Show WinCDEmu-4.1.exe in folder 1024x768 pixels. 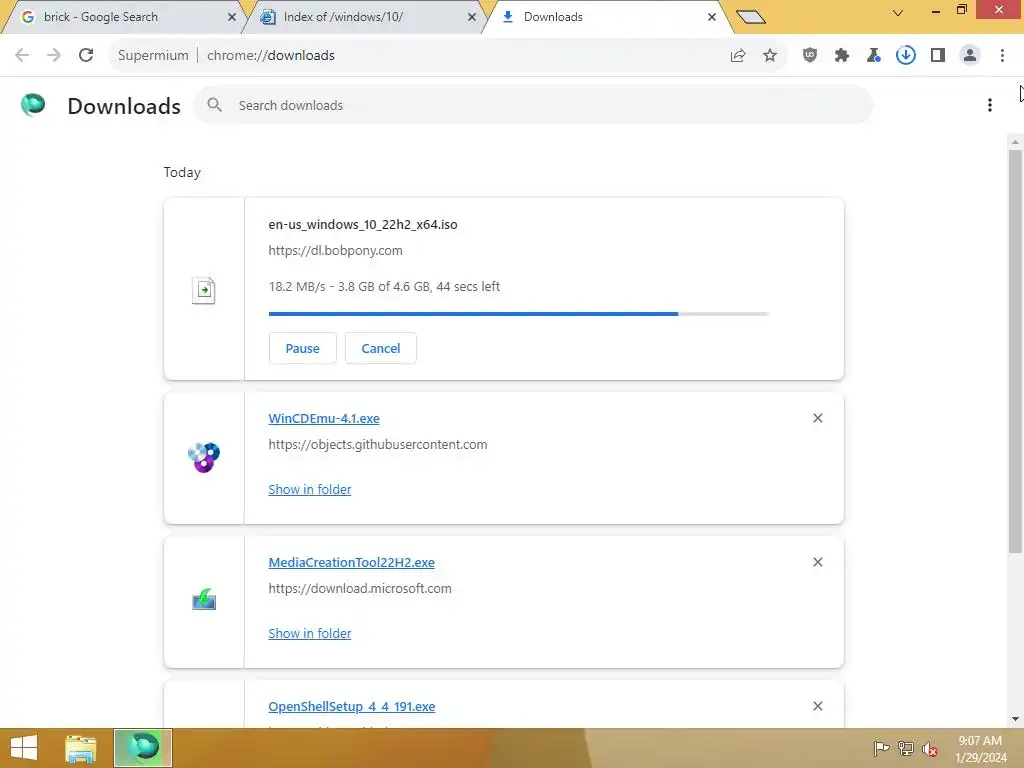310,489
